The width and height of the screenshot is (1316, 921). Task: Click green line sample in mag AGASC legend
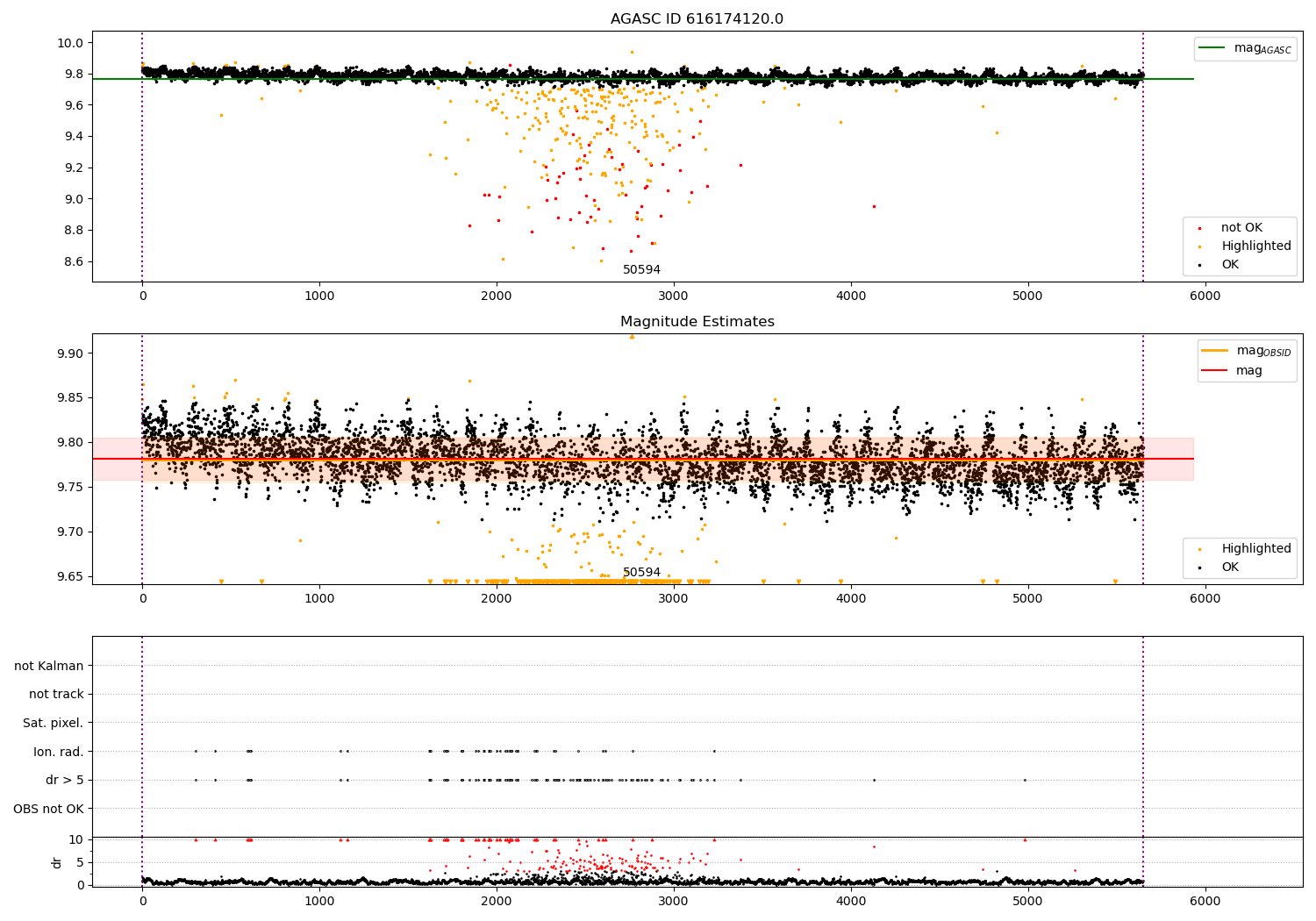(1213, 48)
